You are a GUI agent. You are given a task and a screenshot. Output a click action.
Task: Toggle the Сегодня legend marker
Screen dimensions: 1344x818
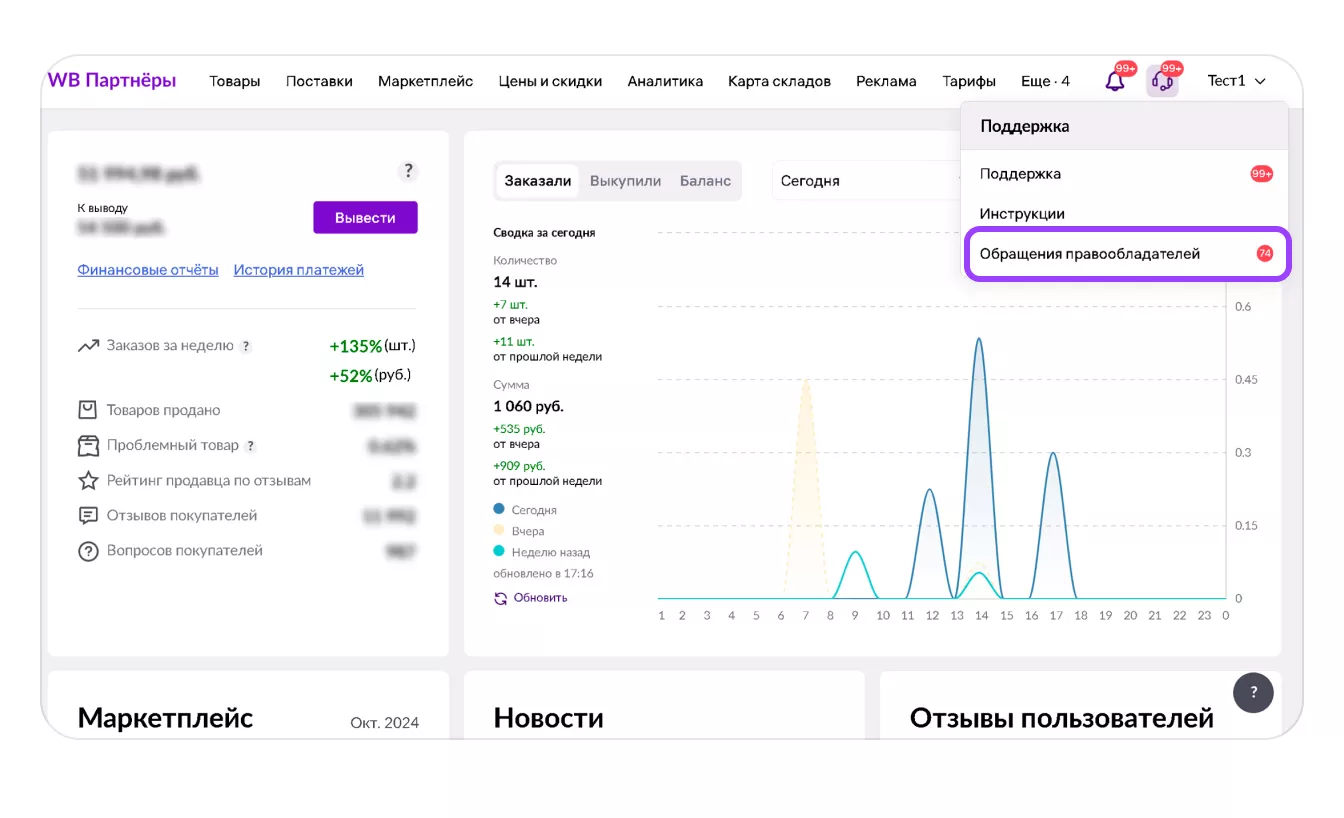[x=499, y=510]
